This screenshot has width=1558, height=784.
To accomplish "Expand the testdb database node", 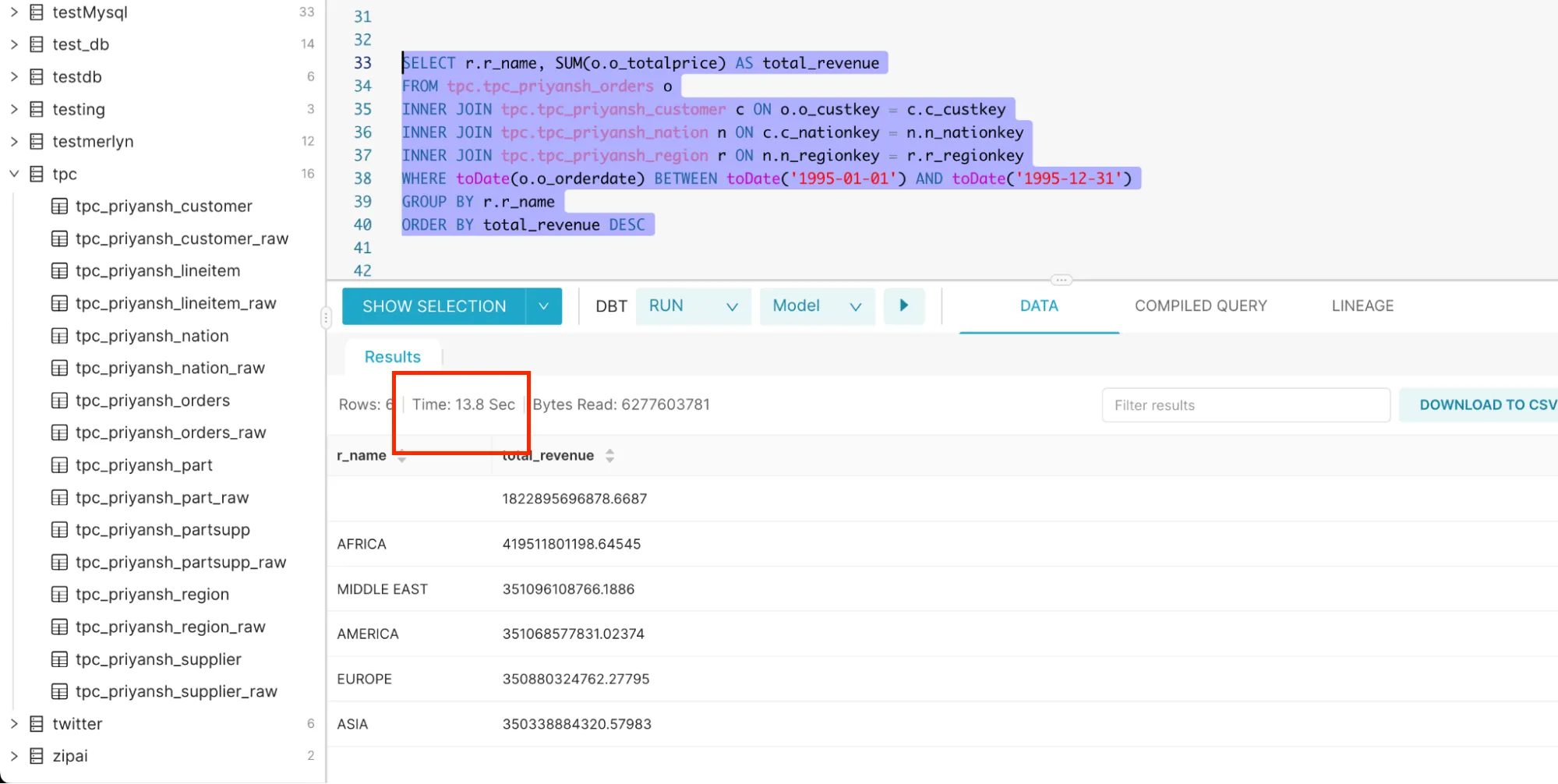I will click(14, 76).
